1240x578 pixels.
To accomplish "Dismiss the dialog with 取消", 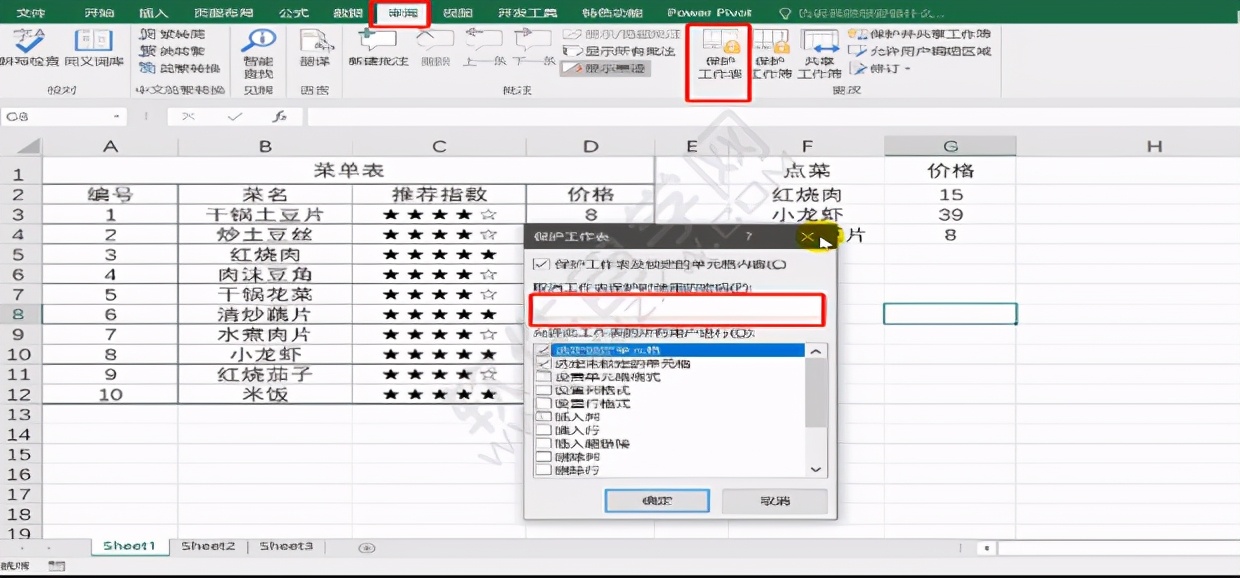I will (774, 502).
